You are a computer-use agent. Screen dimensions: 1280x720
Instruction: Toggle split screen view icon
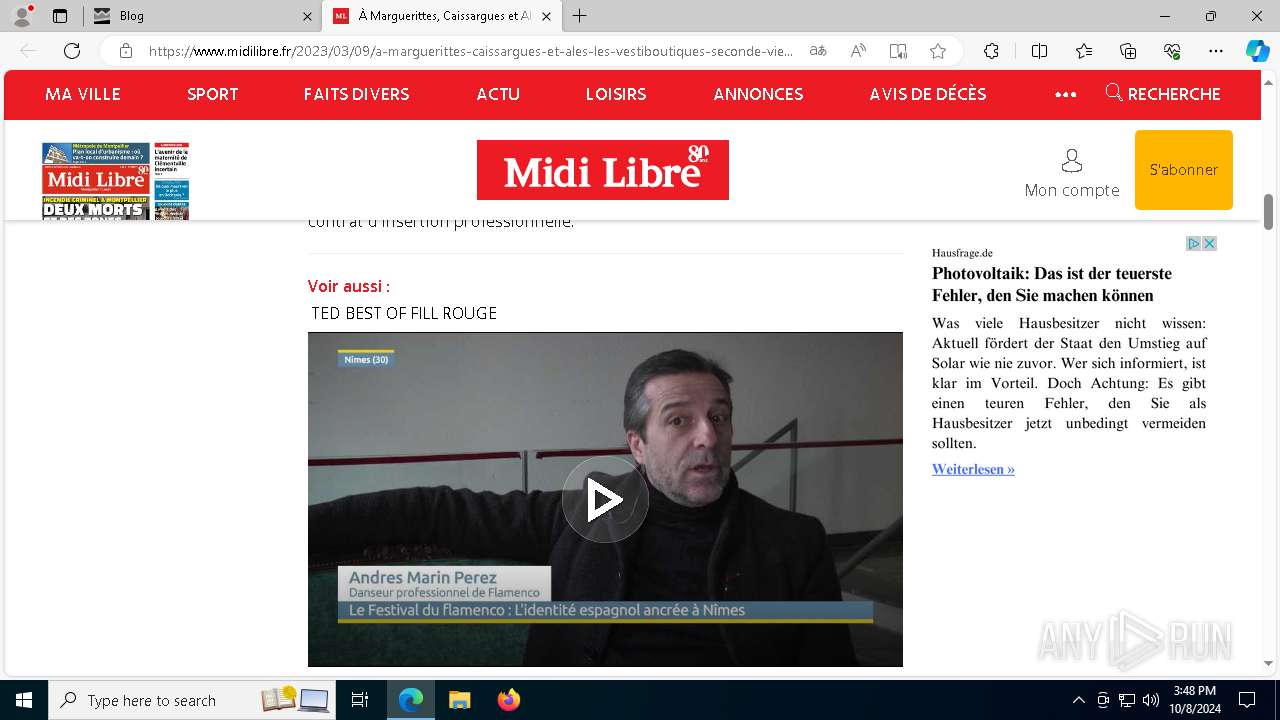tap(1039, 51)
